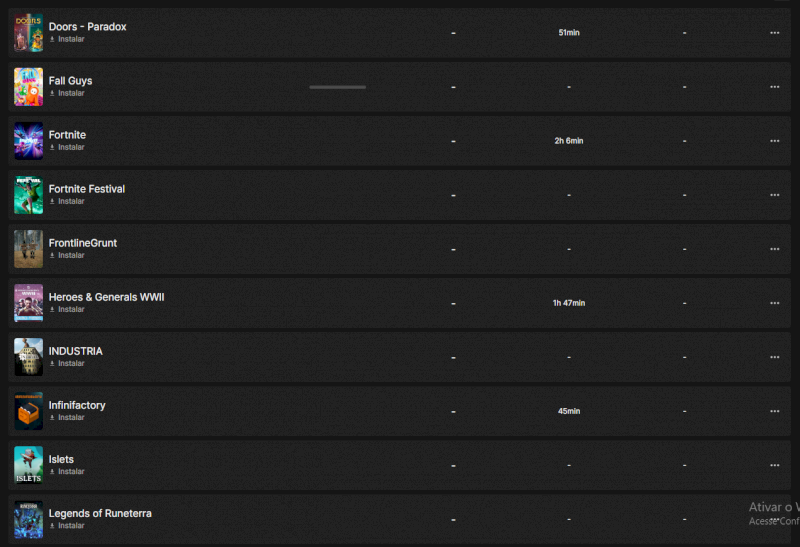Open the Heroes & Generals WWII options menu

click(x=774, y=303)
